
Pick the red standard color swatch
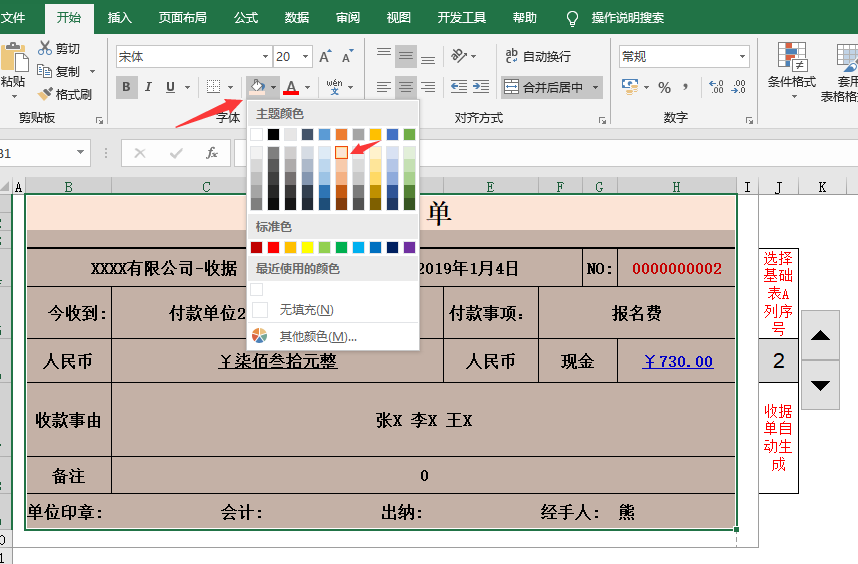274,247
